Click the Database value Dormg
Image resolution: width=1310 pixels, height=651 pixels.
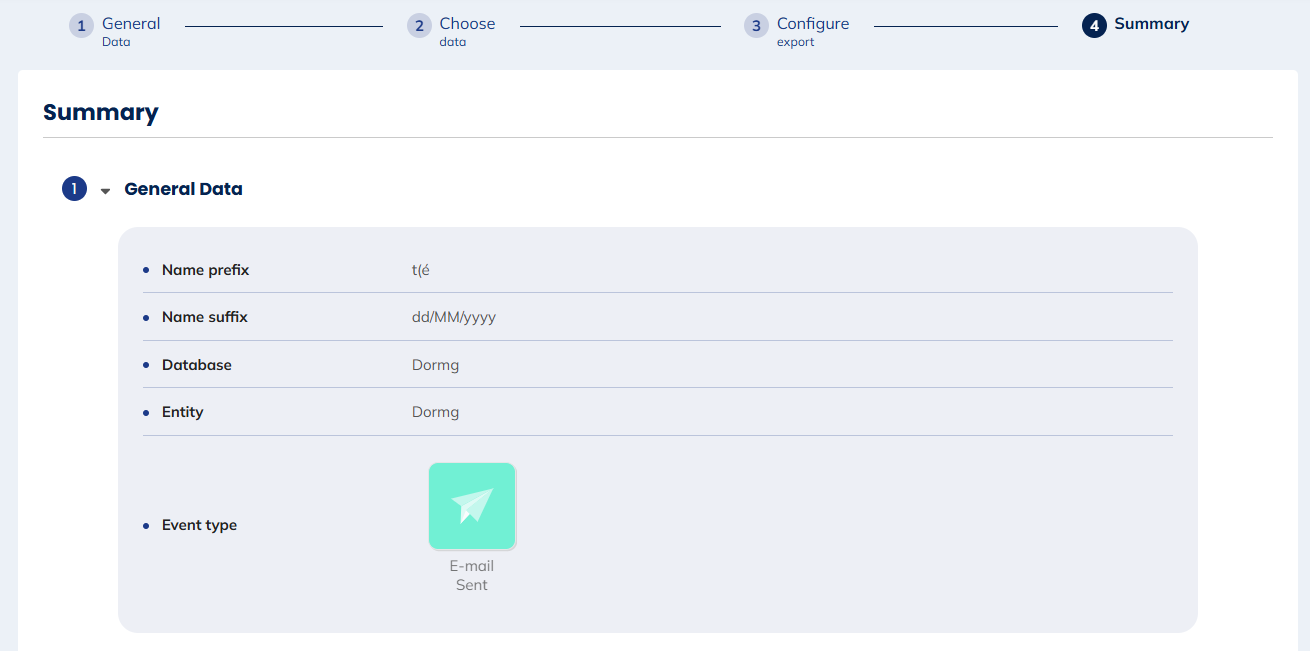click(435, 365)
